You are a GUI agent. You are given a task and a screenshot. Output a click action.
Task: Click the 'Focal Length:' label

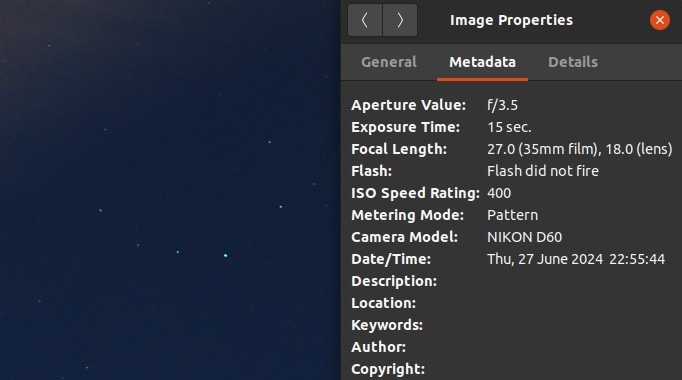pos(399,149)
